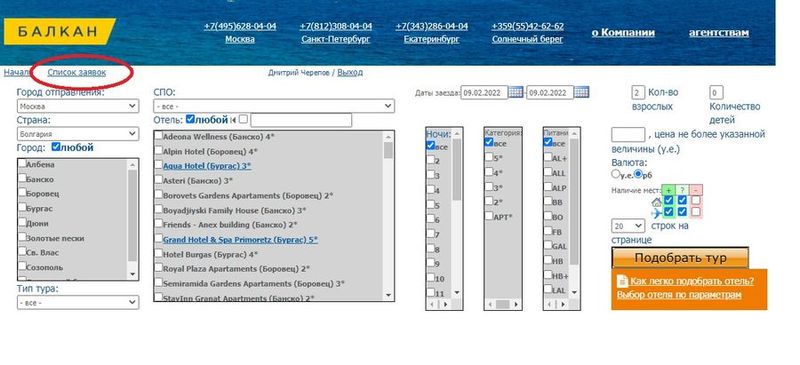
Task: Open the агентствам menu item
Action: [x=719, y=33]
